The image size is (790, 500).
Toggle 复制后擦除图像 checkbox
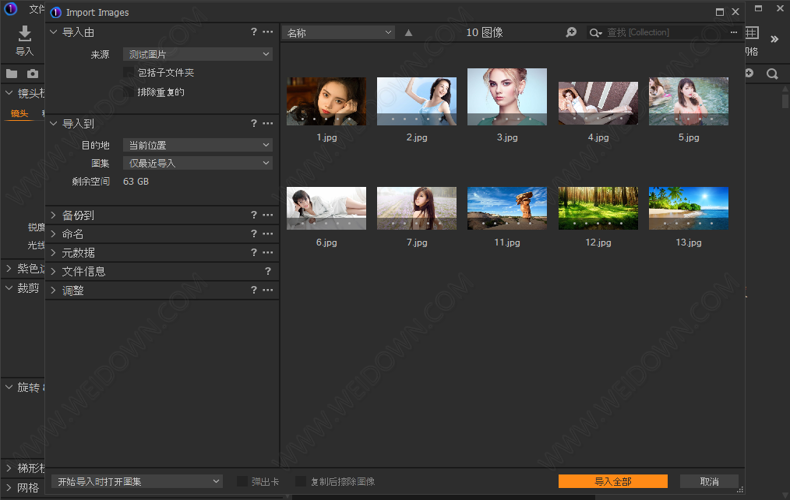coord(301,481)
